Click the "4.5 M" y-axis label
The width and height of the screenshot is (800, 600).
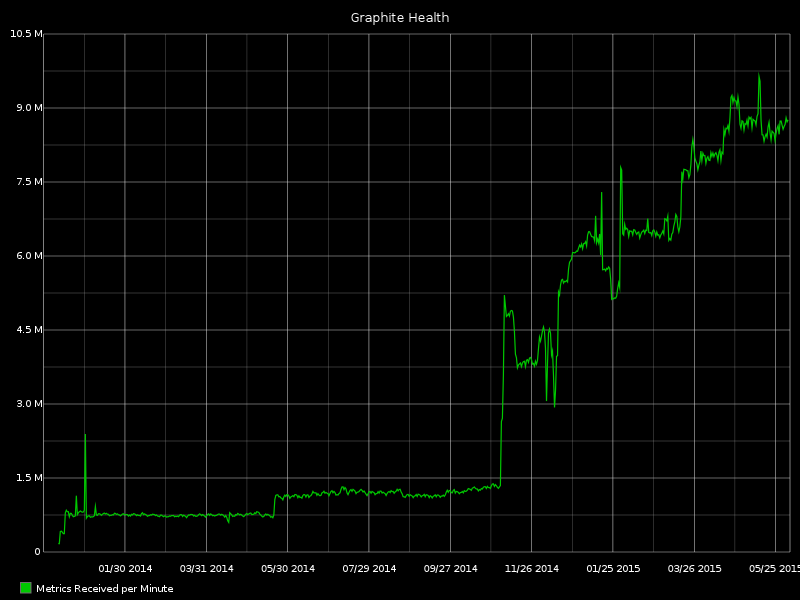30,330
